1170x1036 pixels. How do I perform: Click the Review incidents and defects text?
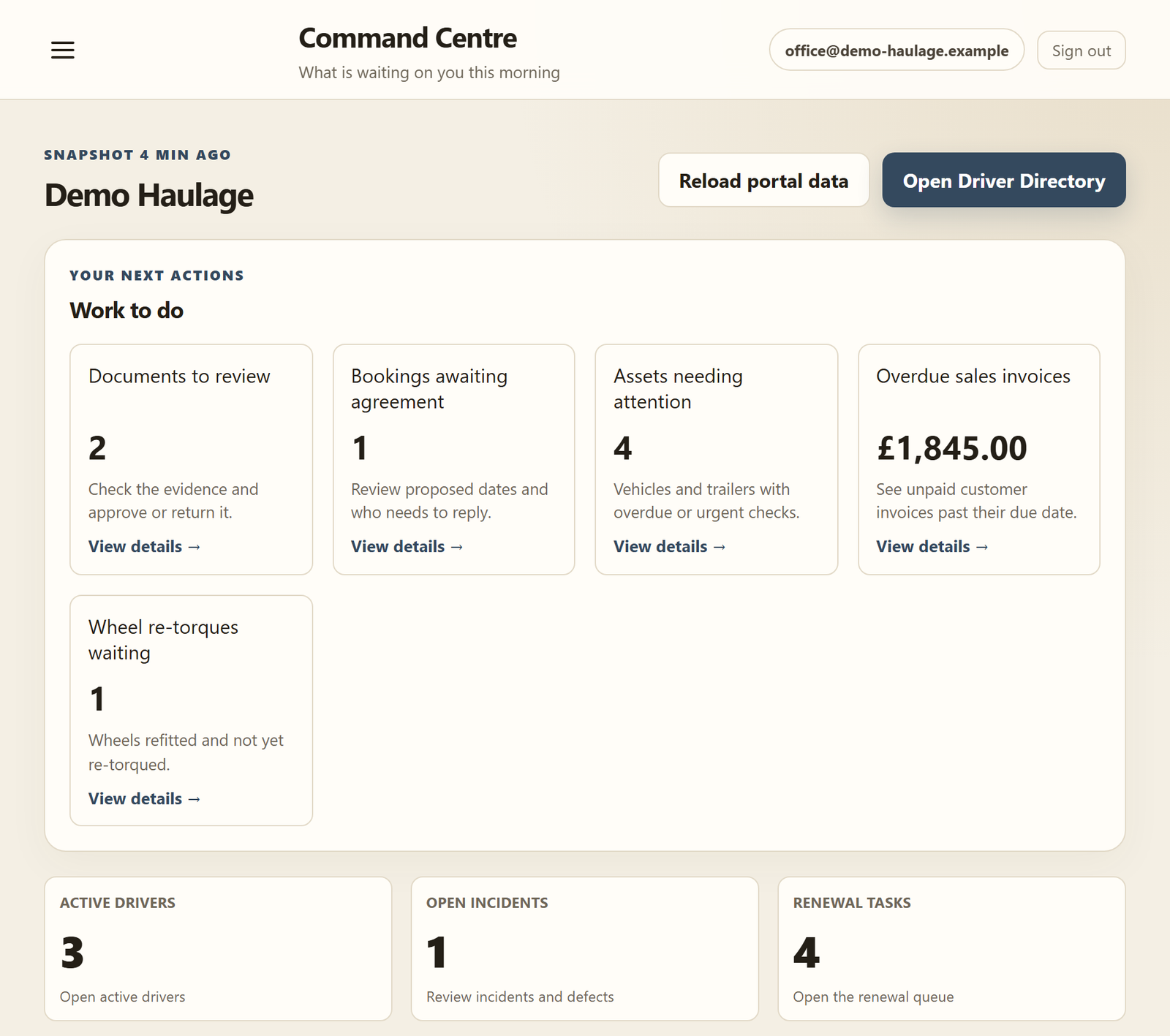point(520,997)
